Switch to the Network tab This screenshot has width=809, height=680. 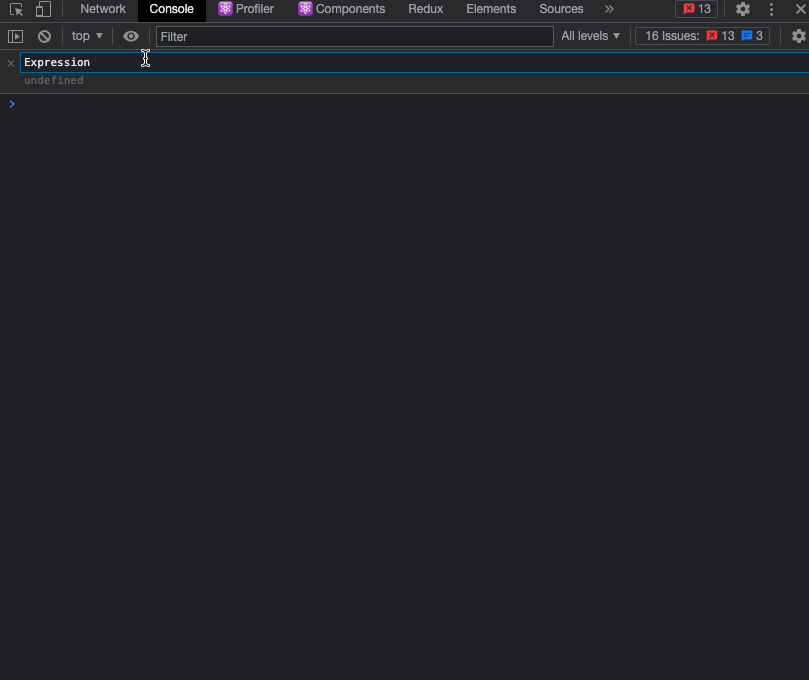[x=102, y=9]
